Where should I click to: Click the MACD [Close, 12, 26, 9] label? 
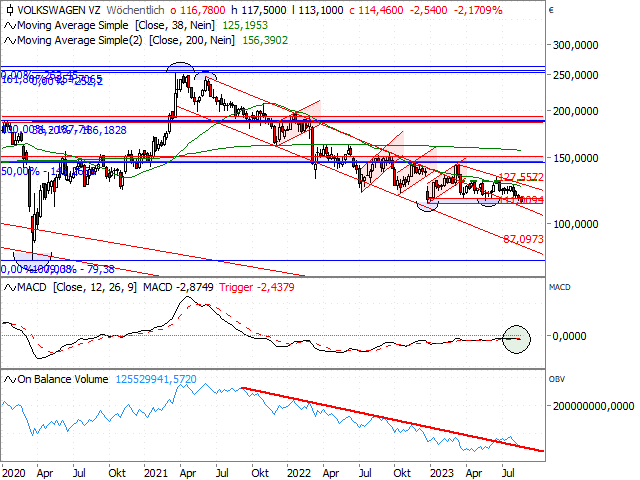[77, 287]
